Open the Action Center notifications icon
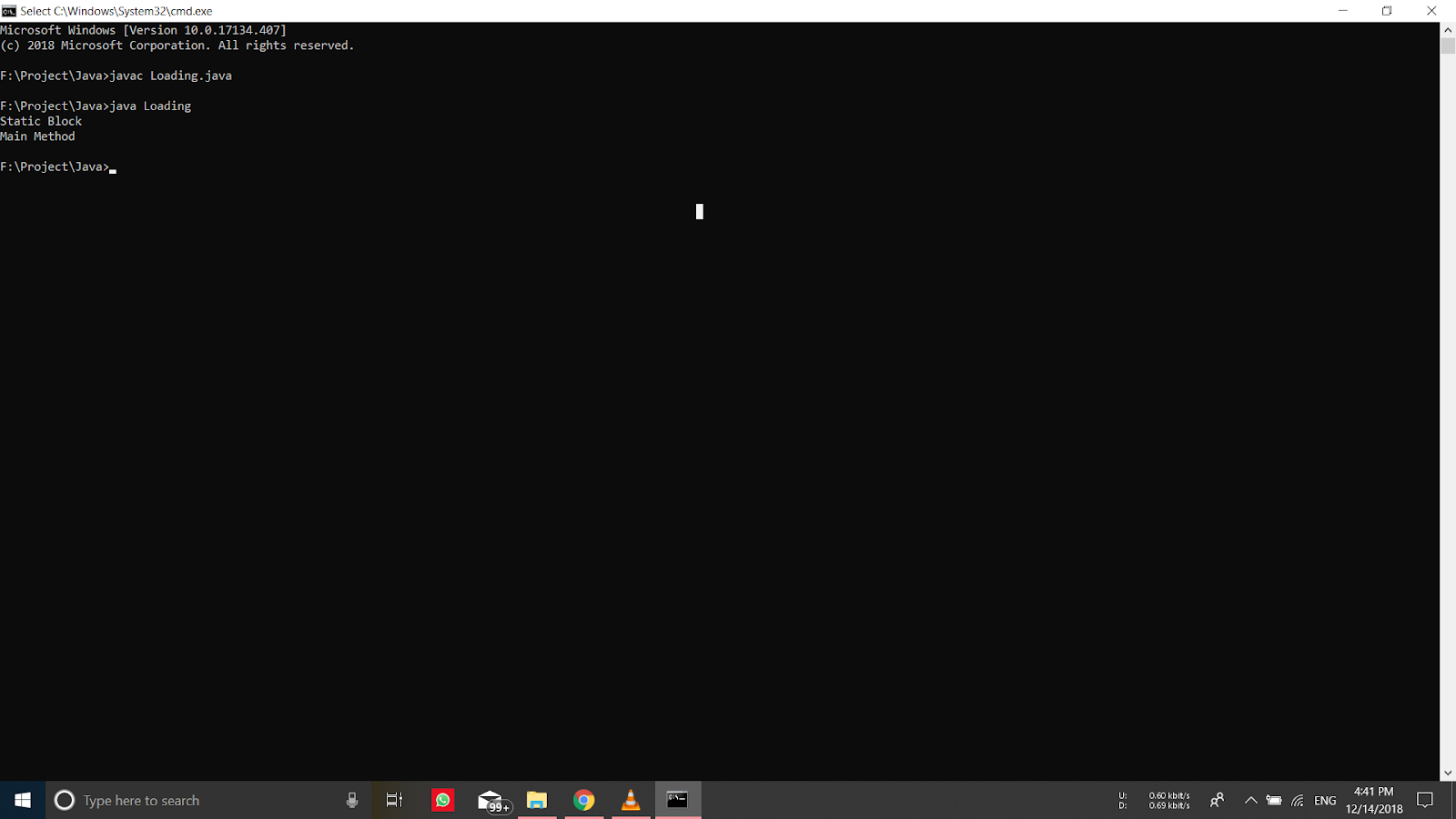This screenshot has width=1456, height=819. pyautogui.click(x=1425, y=800)
